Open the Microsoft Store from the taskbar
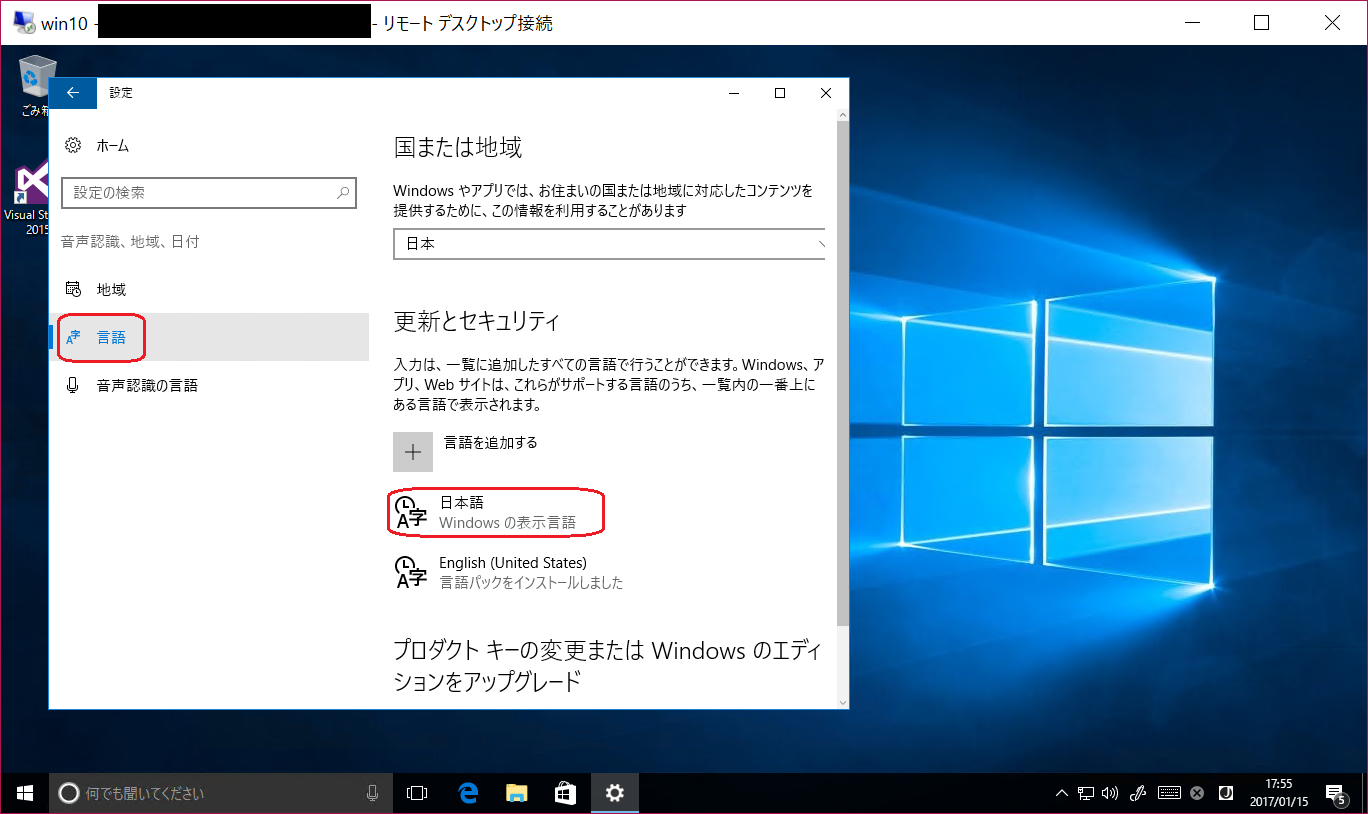Viewport: 1368px width, 814px height. (x=565, y=792)
